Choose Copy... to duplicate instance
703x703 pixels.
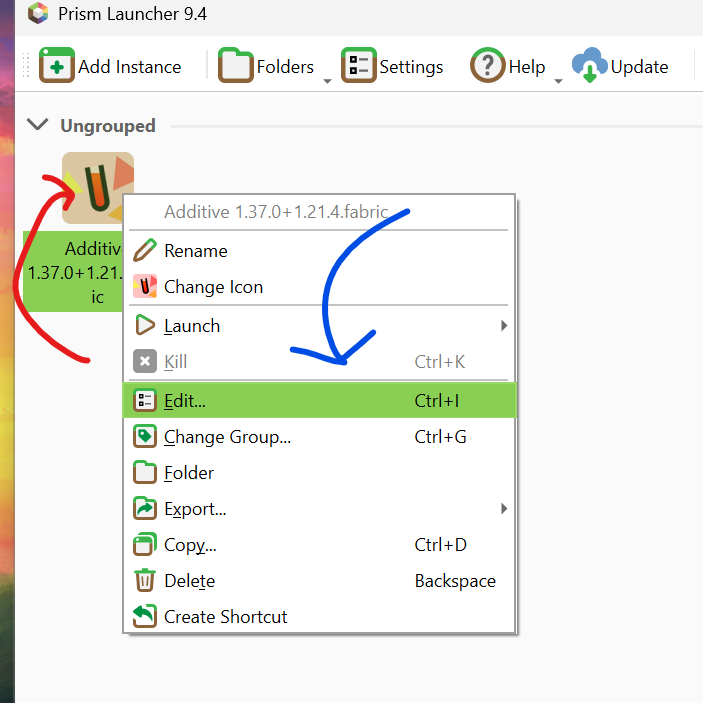pos(190,545)
